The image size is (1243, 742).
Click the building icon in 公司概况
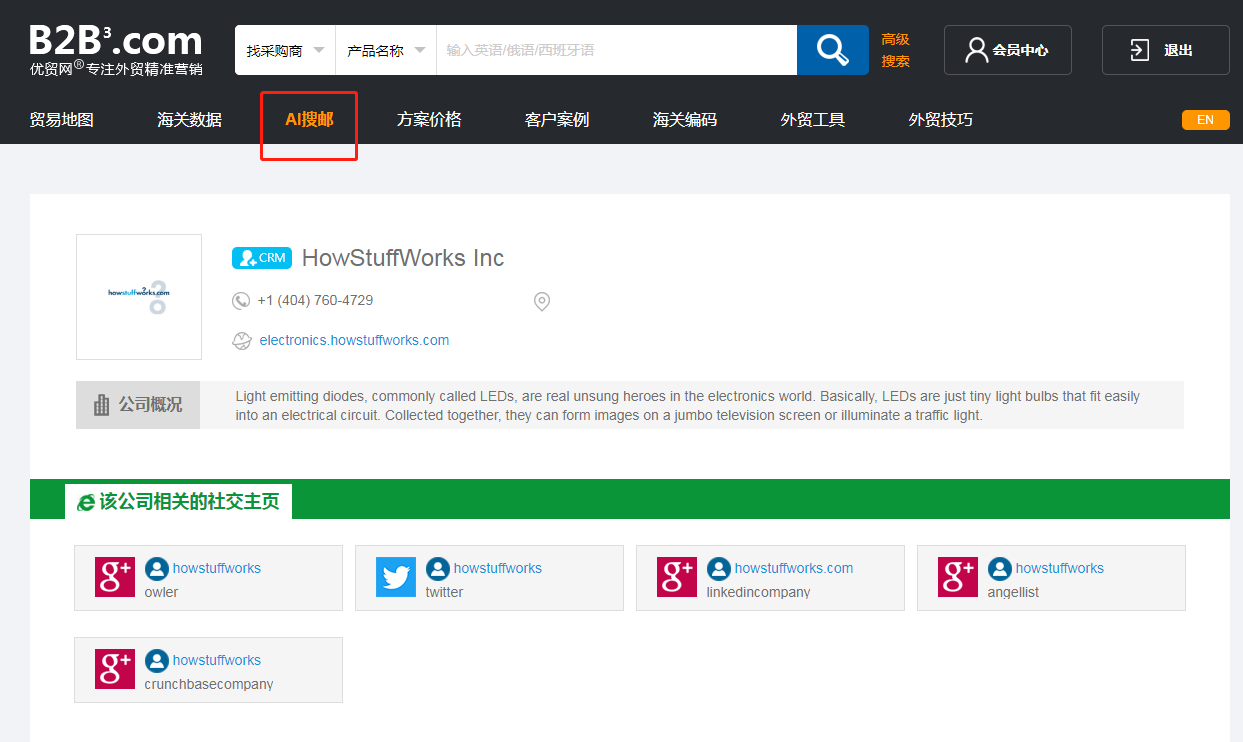click(101, 405)
